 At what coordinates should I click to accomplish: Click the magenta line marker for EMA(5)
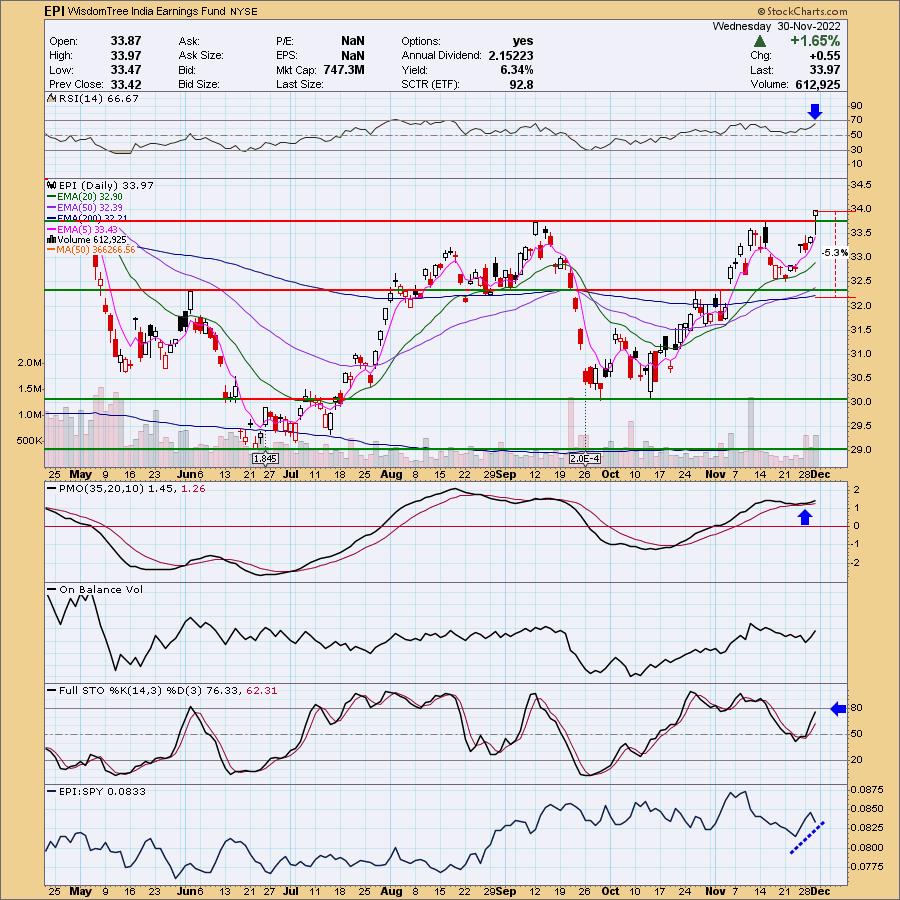click(51, 229)
